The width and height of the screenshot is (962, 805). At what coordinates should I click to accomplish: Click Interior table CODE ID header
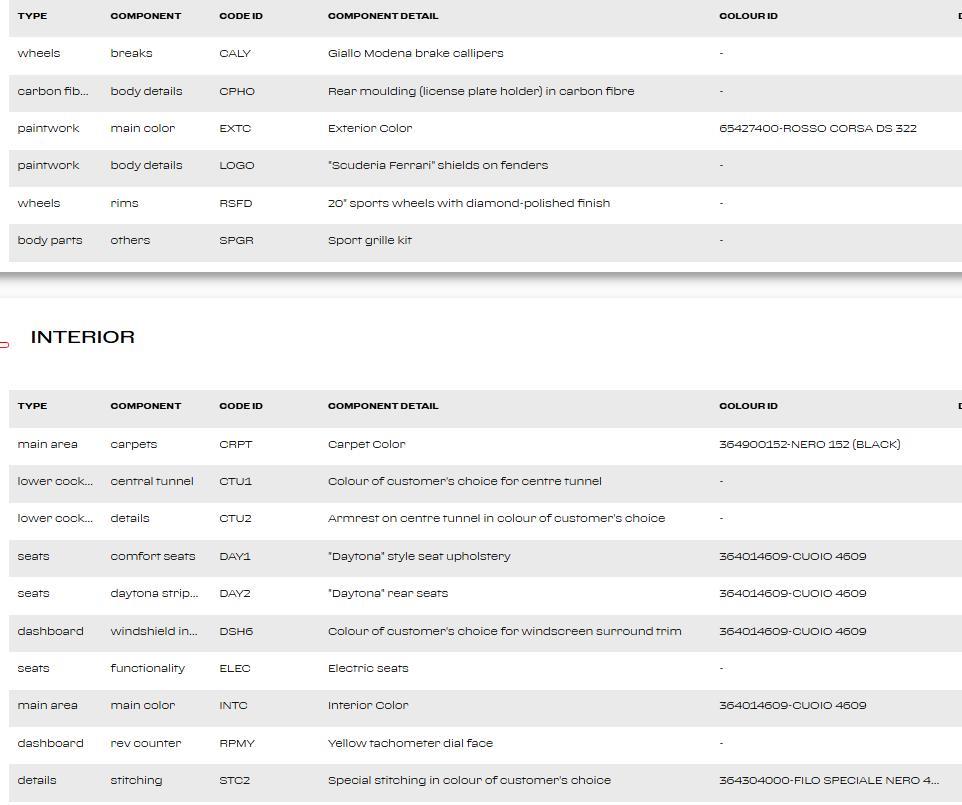(241, 406)
